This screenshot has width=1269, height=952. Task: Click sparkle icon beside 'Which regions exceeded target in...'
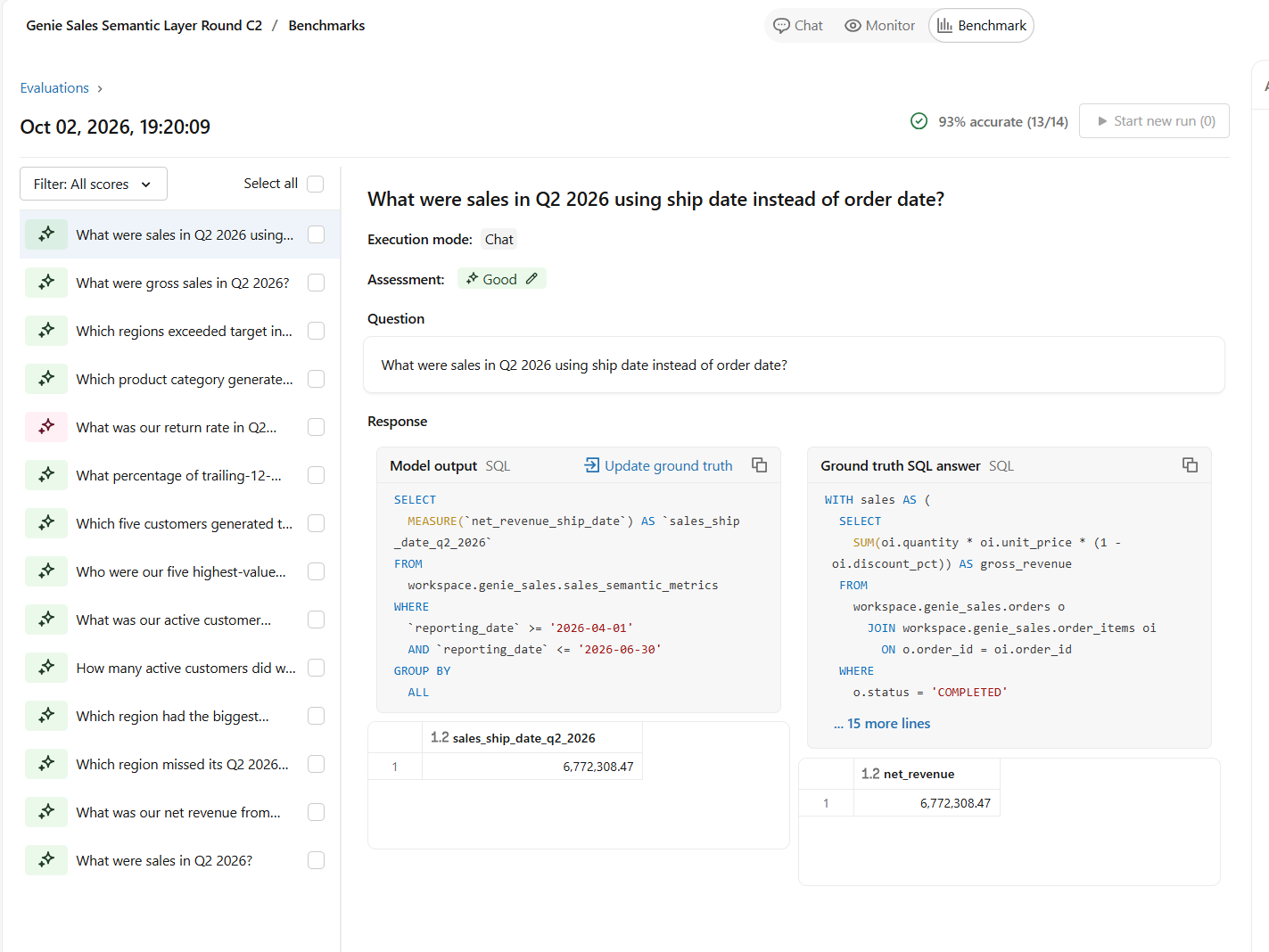coord(46,331)
